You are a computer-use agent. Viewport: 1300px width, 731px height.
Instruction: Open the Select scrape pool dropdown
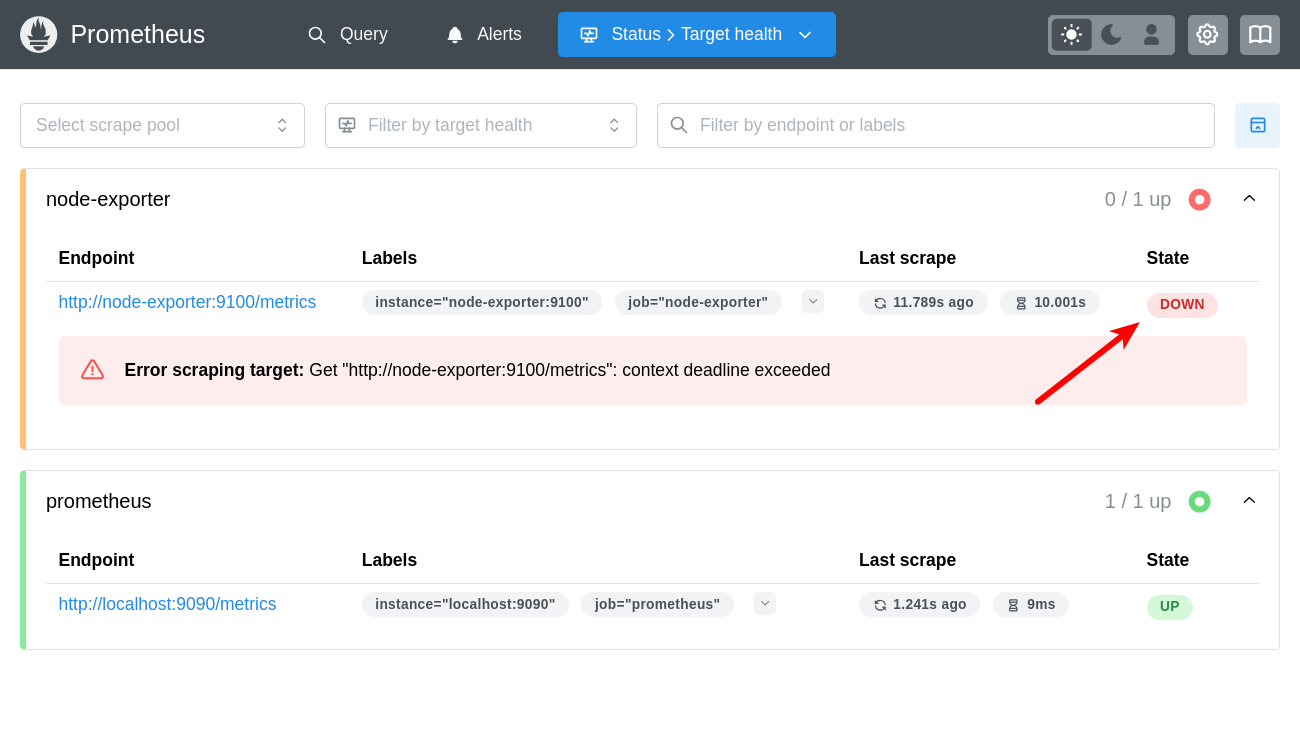coord(162,125)
